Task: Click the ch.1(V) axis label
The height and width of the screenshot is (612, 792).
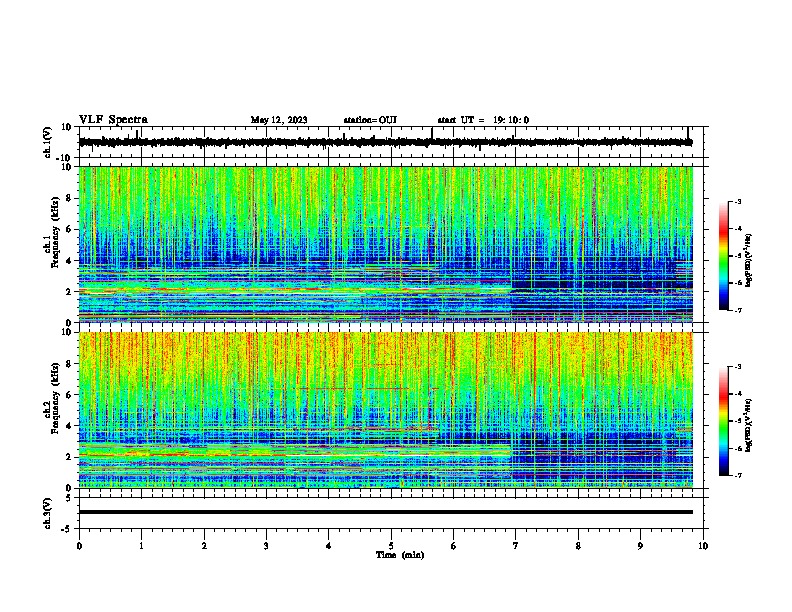Action: (48, 142)
